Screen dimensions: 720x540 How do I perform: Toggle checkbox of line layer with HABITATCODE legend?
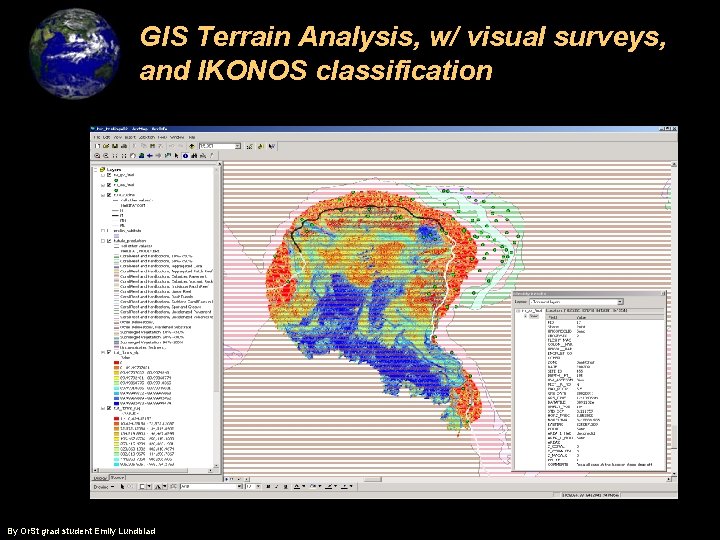[109, 195]
